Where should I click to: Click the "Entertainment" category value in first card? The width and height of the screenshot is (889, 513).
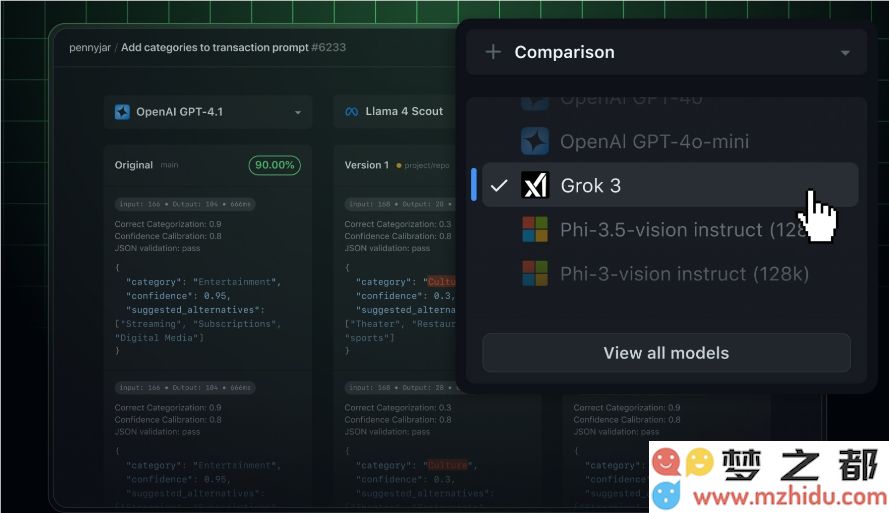(236, 282)
